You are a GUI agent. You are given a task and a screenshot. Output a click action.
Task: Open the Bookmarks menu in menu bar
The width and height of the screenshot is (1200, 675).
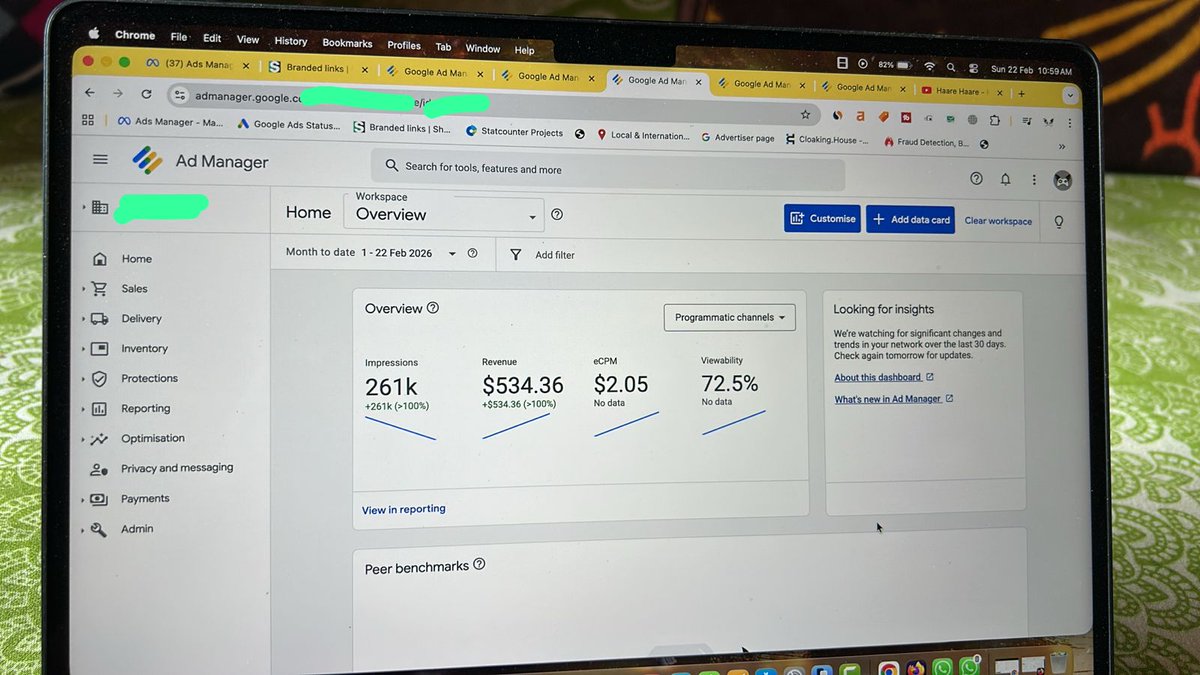(347, 43)
